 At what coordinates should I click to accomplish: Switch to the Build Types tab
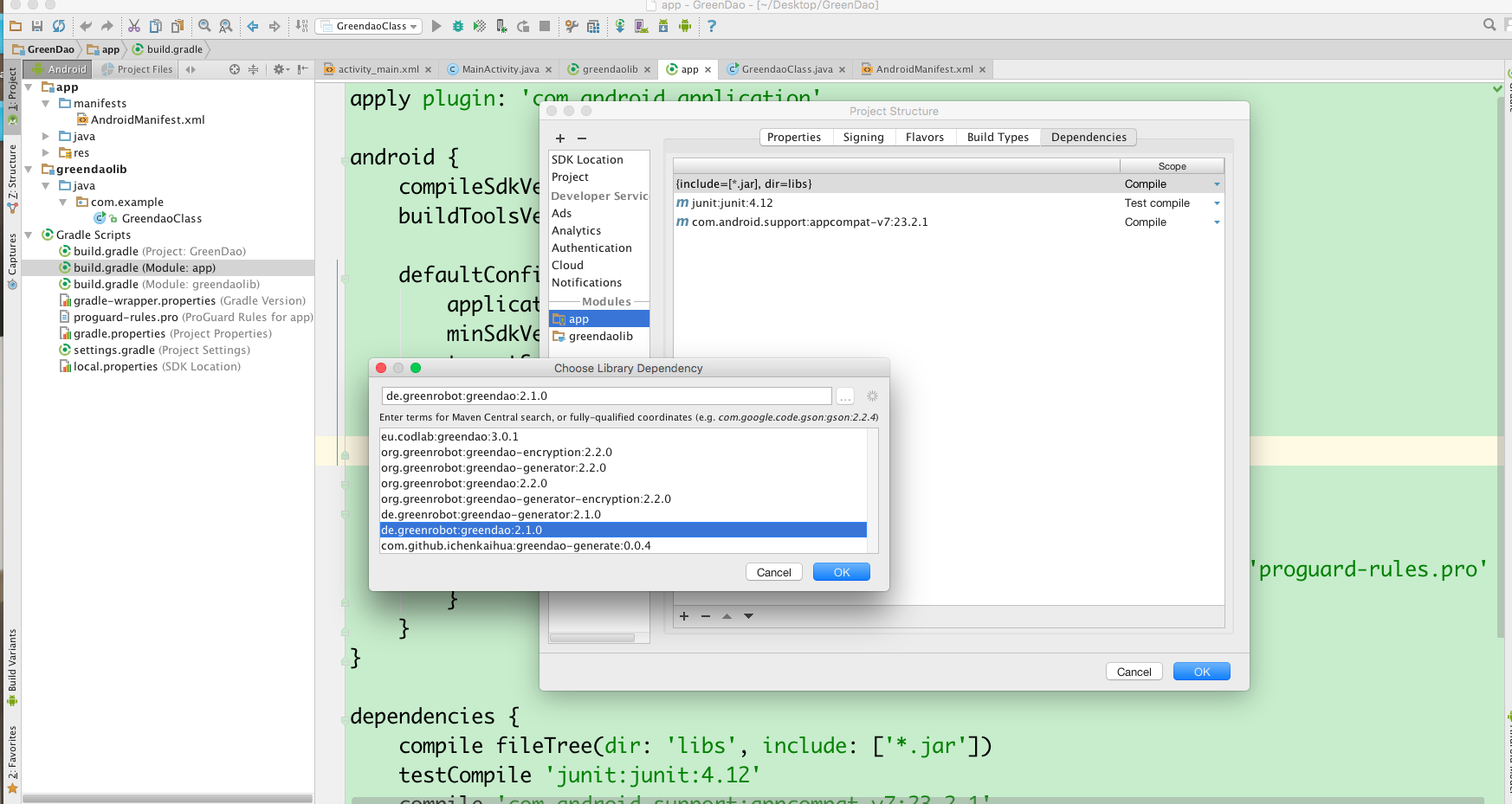(x=998, y=138)
